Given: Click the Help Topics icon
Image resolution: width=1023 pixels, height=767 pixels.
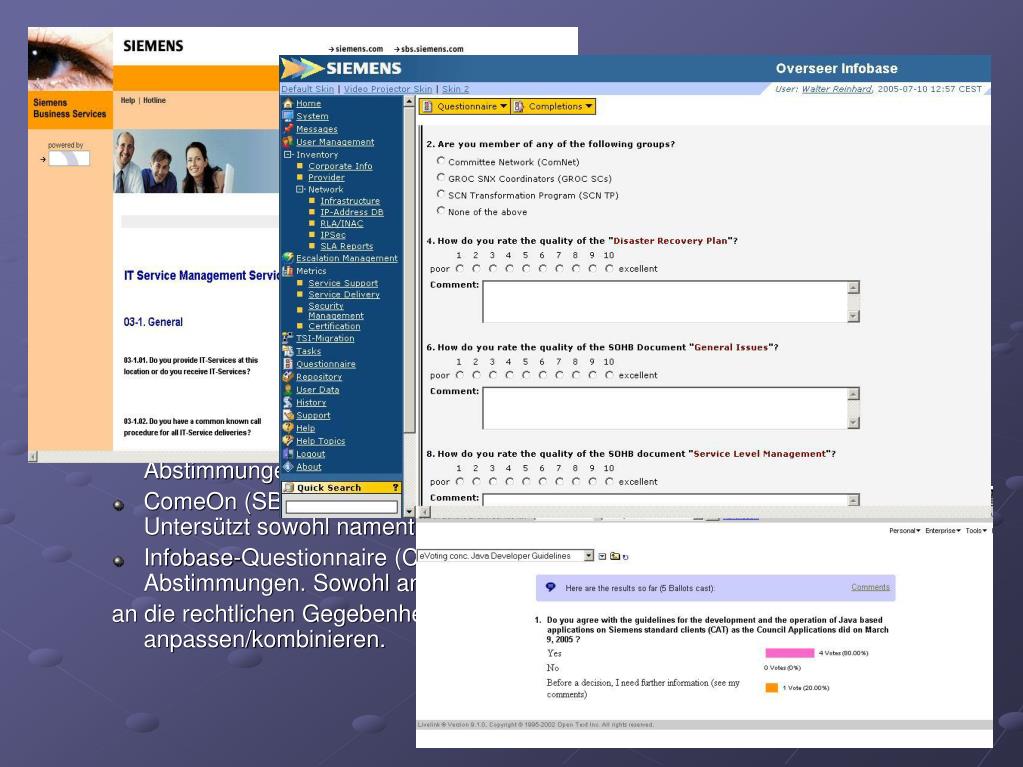Looking at the screenshot, I should [x=288, y=441].
